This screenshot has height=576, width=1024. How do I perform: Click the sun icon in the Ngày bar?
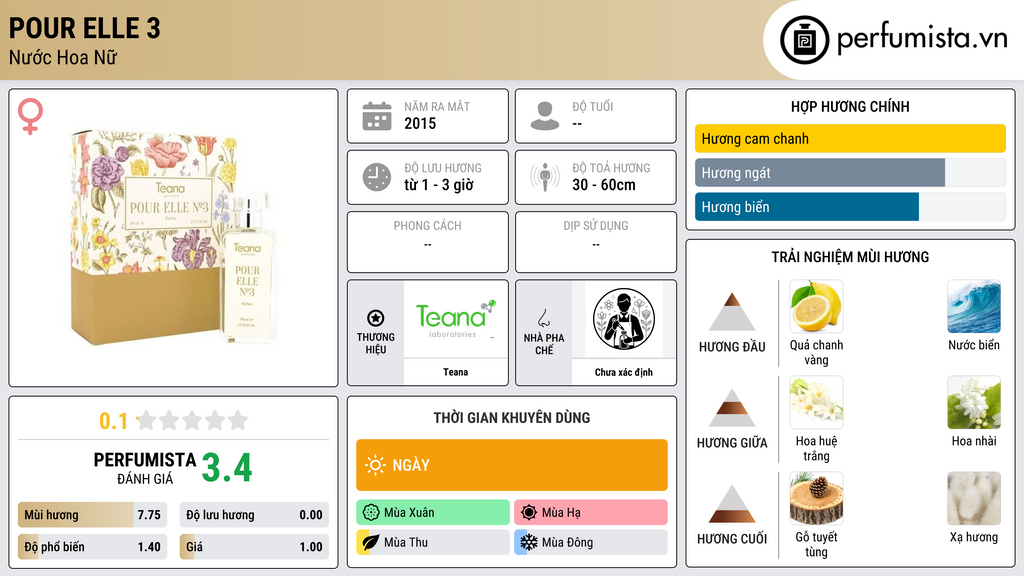pos(375,465)
